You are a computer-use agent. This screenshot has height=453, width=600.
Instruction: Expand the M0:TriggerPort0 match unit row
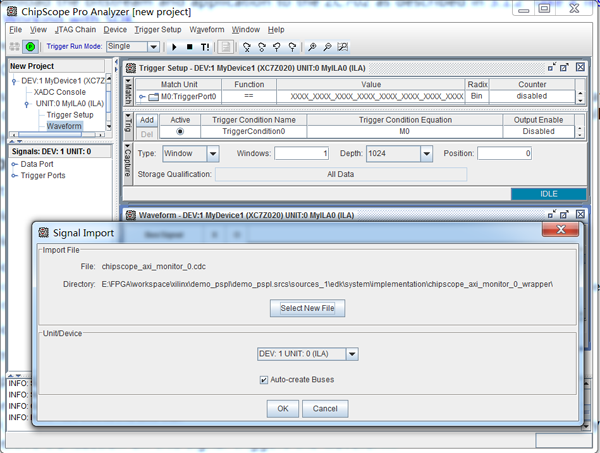point(142,97)
